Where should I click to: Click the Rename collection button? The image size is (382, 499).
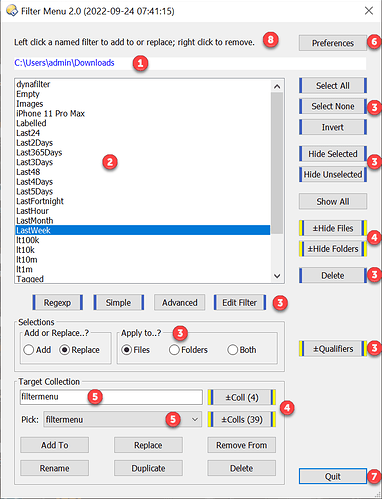pyautogui.click(x=54, y=468)
